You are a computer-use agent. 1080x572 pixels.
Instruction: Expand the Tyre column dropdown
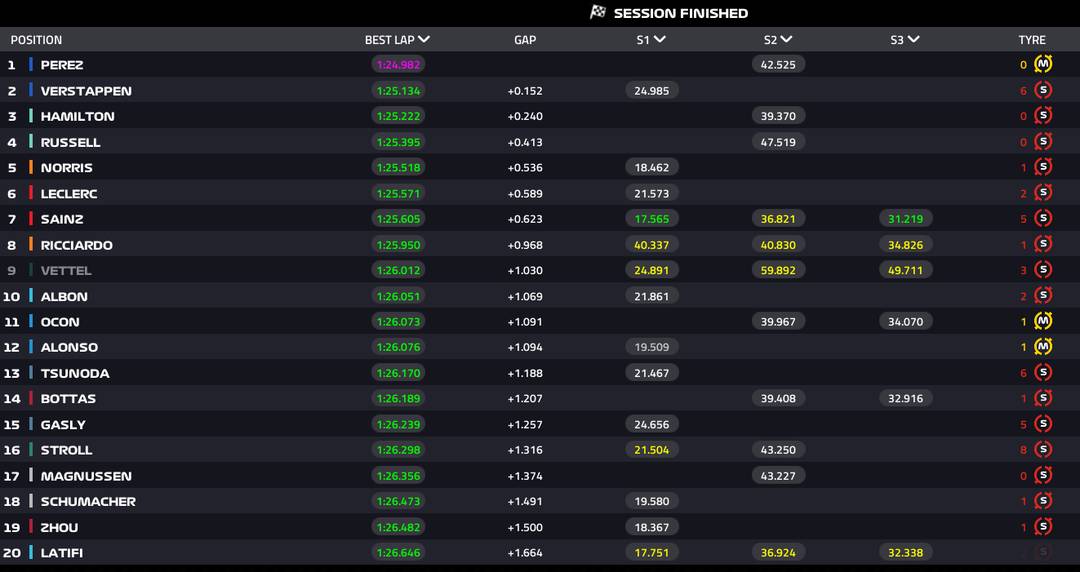1032,40
